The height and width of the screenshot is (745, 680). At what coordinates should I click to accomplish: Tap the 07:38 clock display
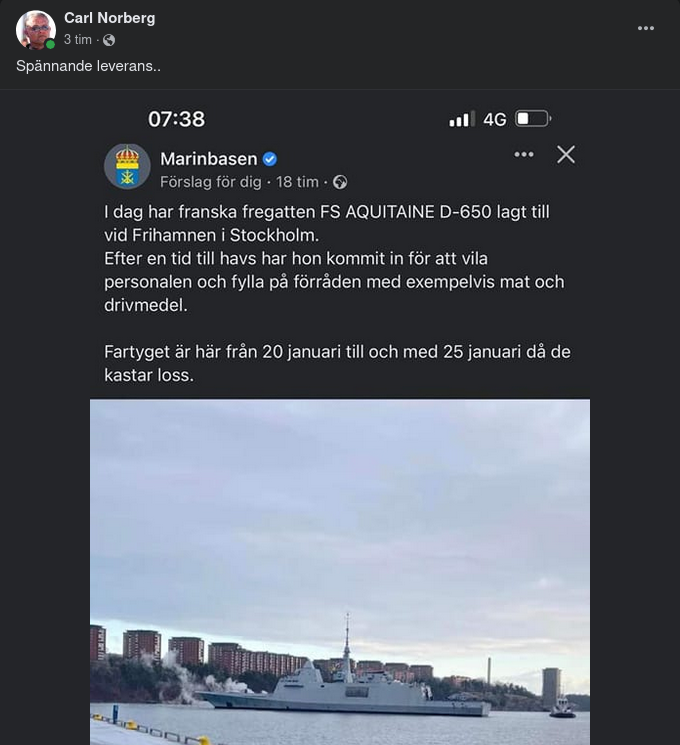pos(176,119)
